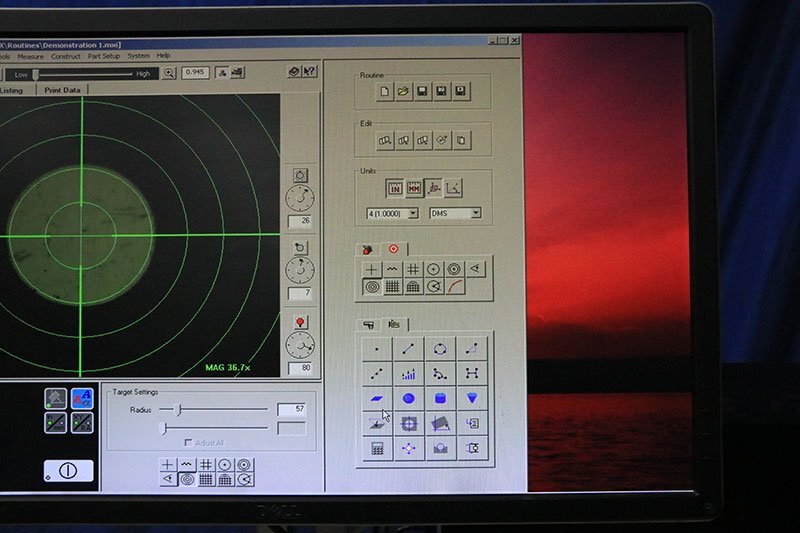Select the dense grid target in right panel
The width and height of the screenshot is (800, 533).
click(x=392, y=287)
